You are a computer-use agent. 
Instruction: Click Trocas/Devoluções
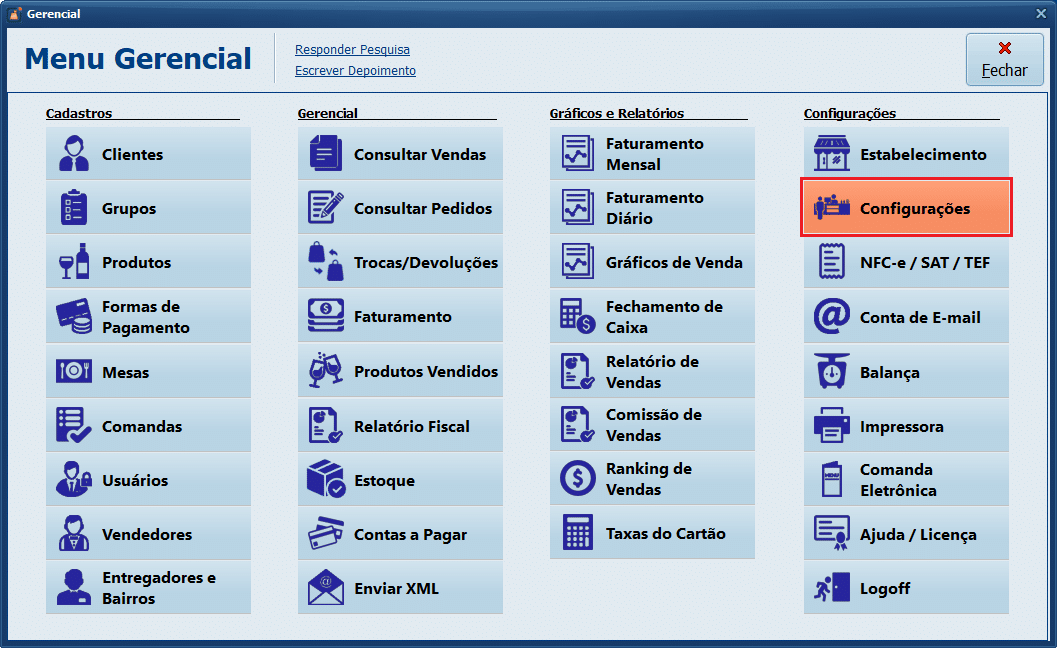[x=400, y=262]
